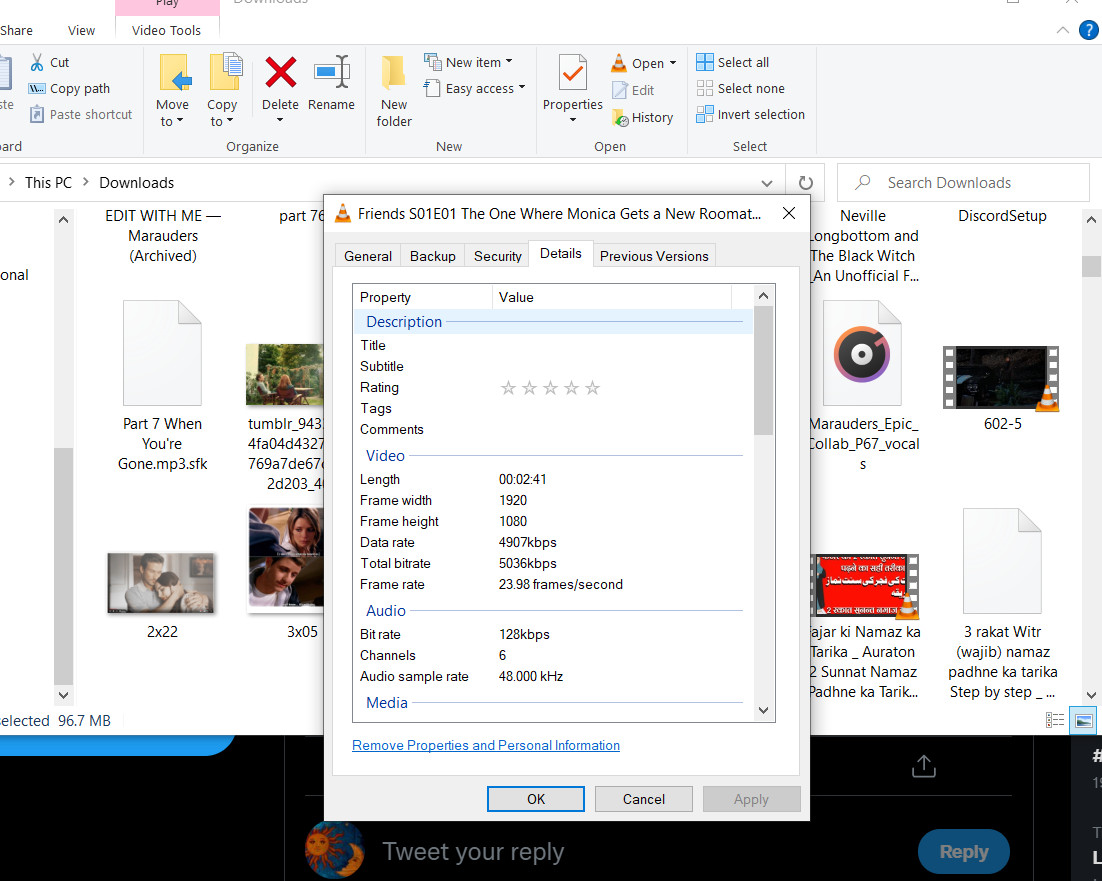Collapse the ribbon with the chevron

[1063, 30]
